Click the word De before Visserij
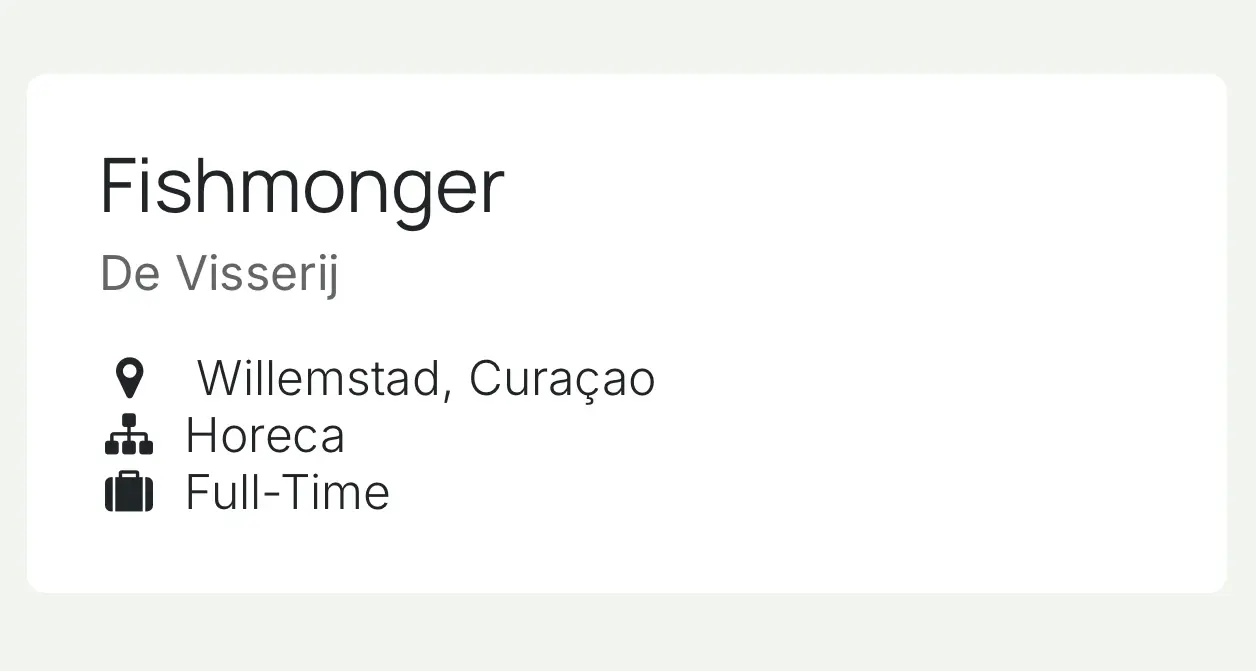Image resolution: width=1256 pixels, height=671 pixels. tap(130, 274)
